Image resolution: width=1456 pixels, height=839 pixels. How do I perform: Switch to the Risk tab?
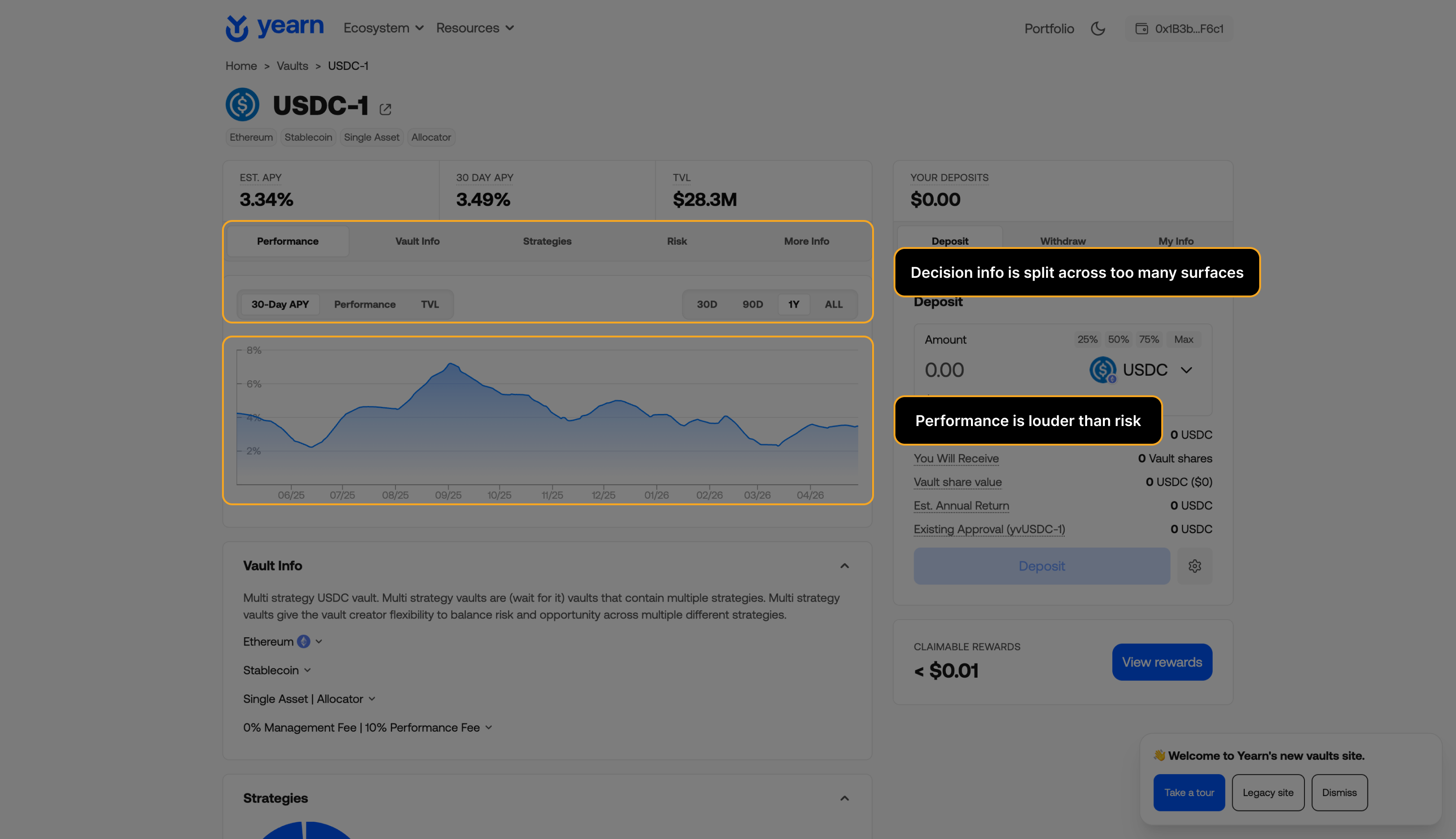click(x=677, y=241)
